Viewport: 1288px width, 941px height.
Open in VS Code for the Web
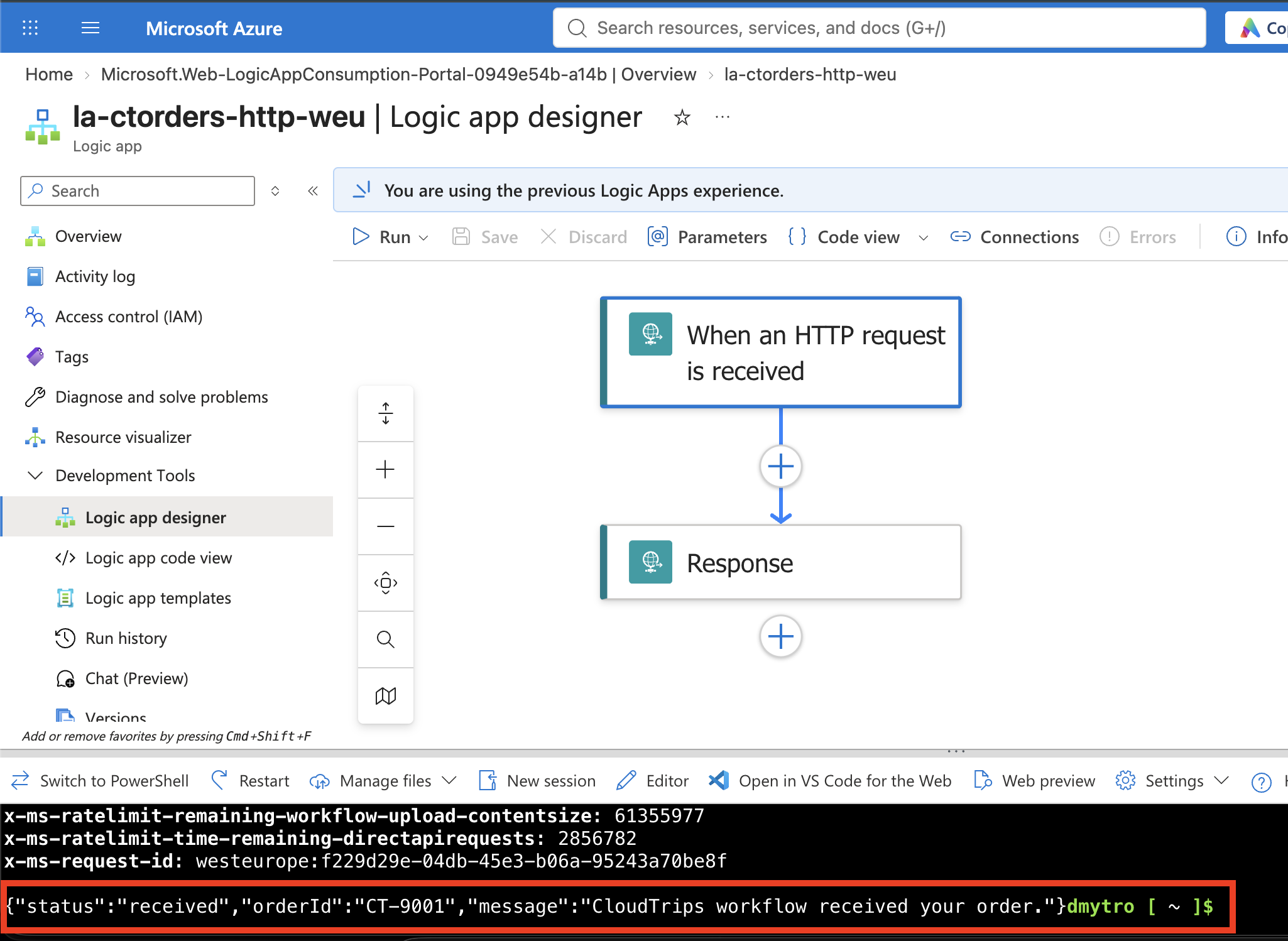(829, 781)
